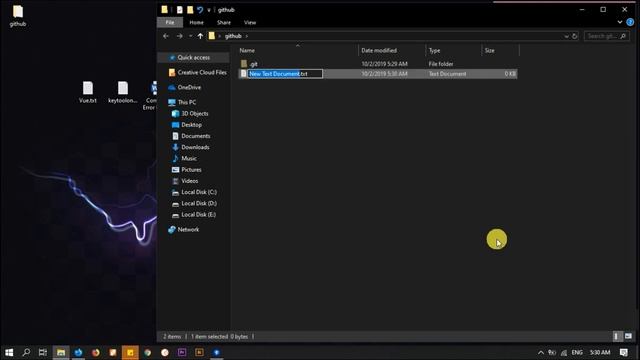Go up one folder level

click(200, 36)
